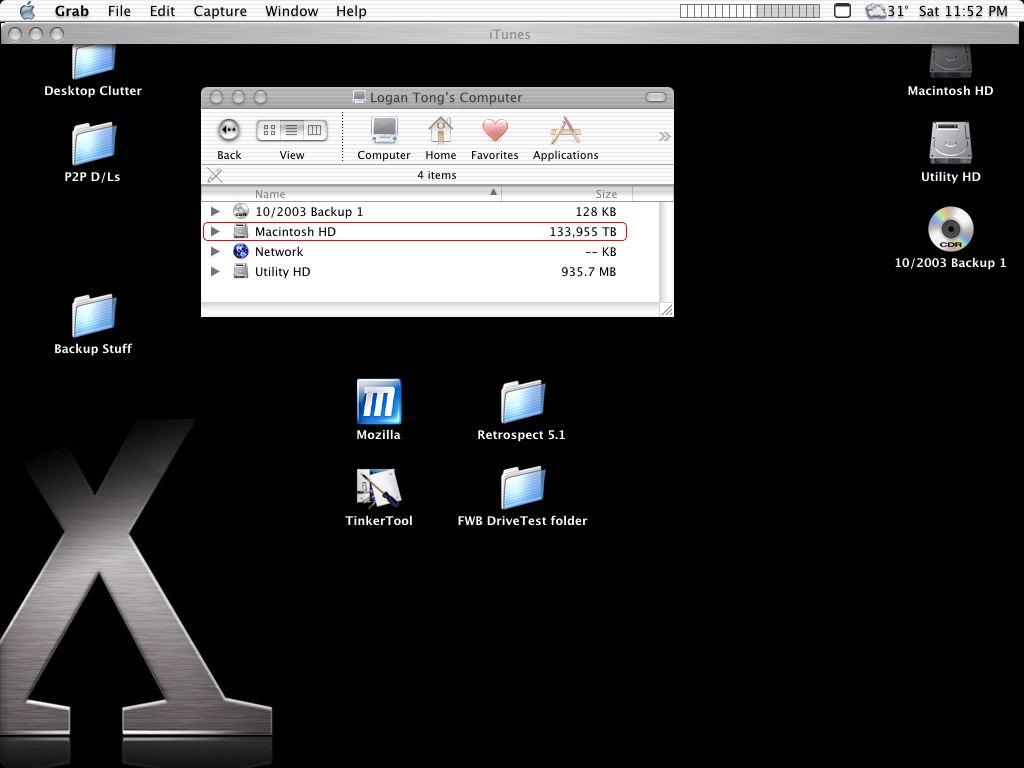Open the Help menu

tap(351, 11)
